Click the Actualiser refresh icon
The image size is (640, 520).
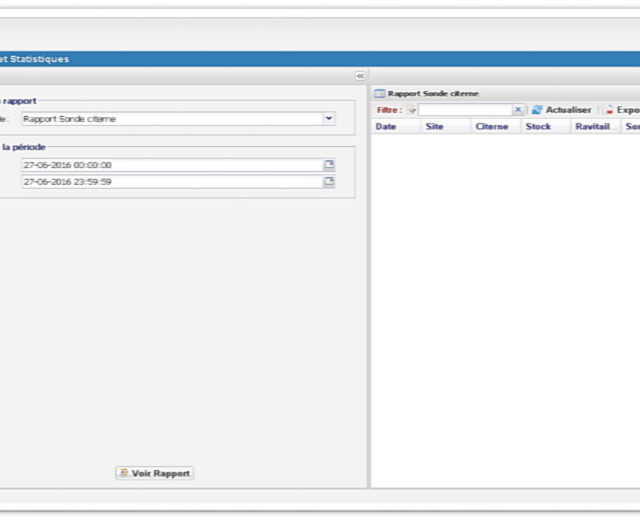[x=537, y=110]
